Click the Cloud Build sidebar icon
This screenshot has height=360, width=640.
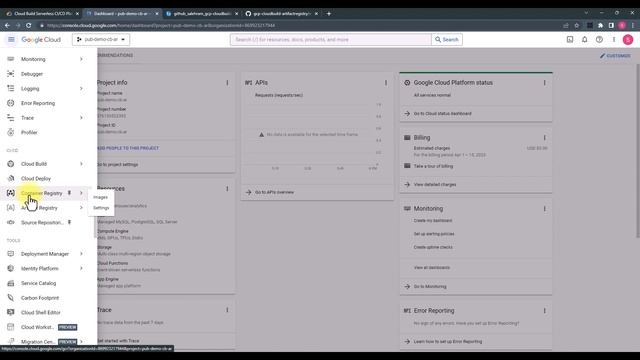point(11,164)
